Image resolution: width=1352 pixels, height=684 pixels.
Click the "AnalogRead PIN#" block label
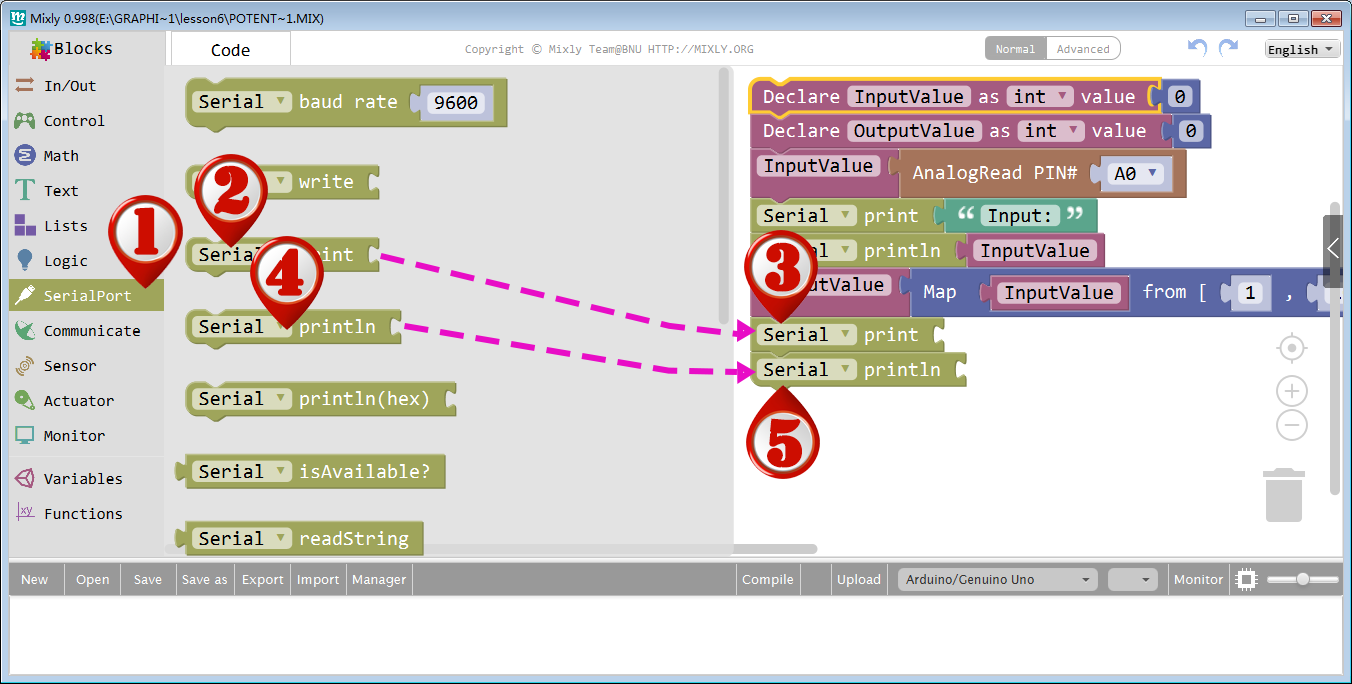[995, 174]
